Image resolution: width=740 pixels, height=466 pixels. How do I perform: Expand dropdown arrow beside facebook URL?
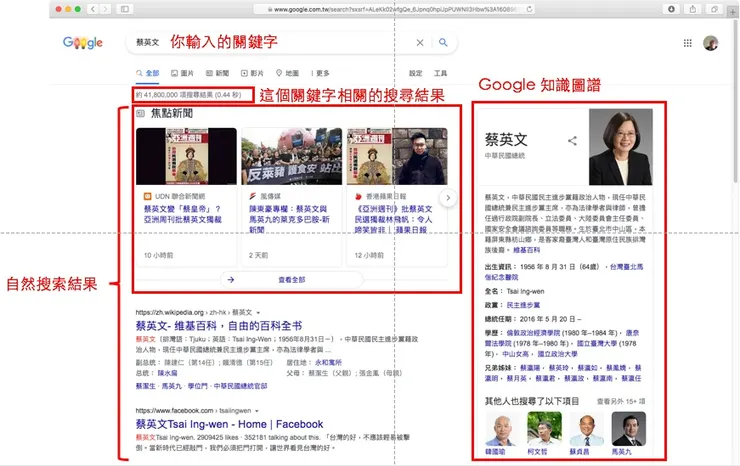click(x=257, y=411)
